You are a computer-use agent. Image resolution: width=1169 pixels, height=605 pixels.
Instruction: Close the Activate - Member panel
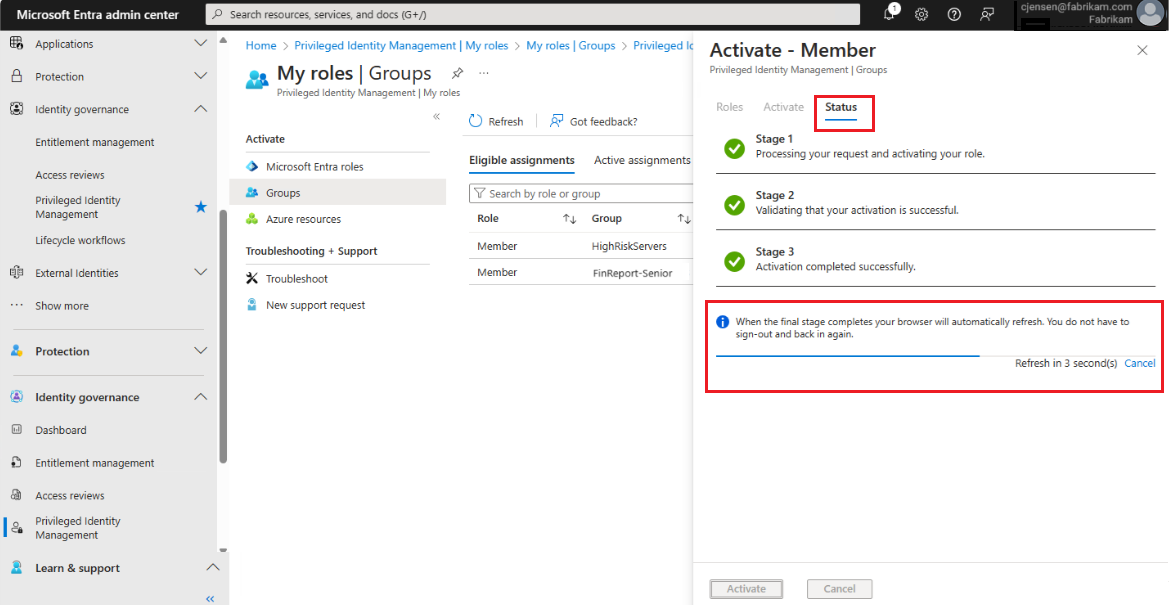pyautogui.click(x=1142, y=51)
